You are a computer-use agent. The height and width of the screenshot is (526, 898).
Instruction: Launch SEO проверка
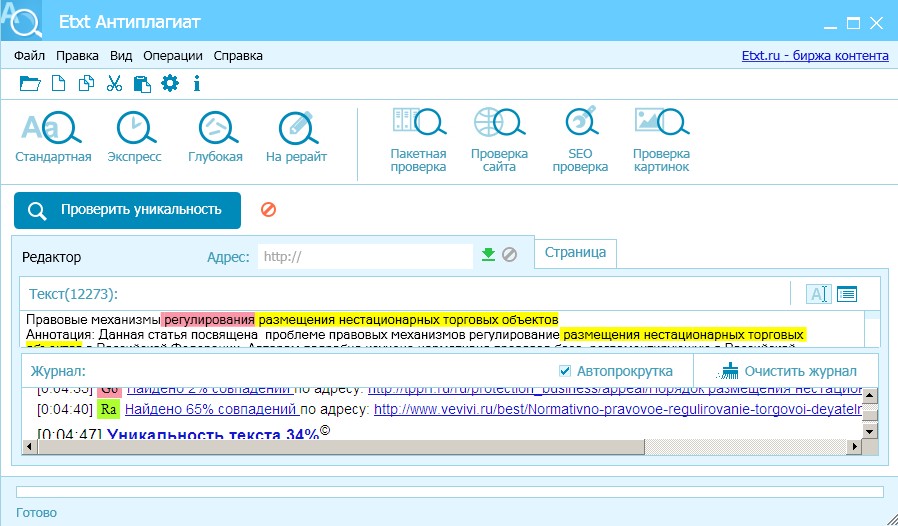point(580,141)
